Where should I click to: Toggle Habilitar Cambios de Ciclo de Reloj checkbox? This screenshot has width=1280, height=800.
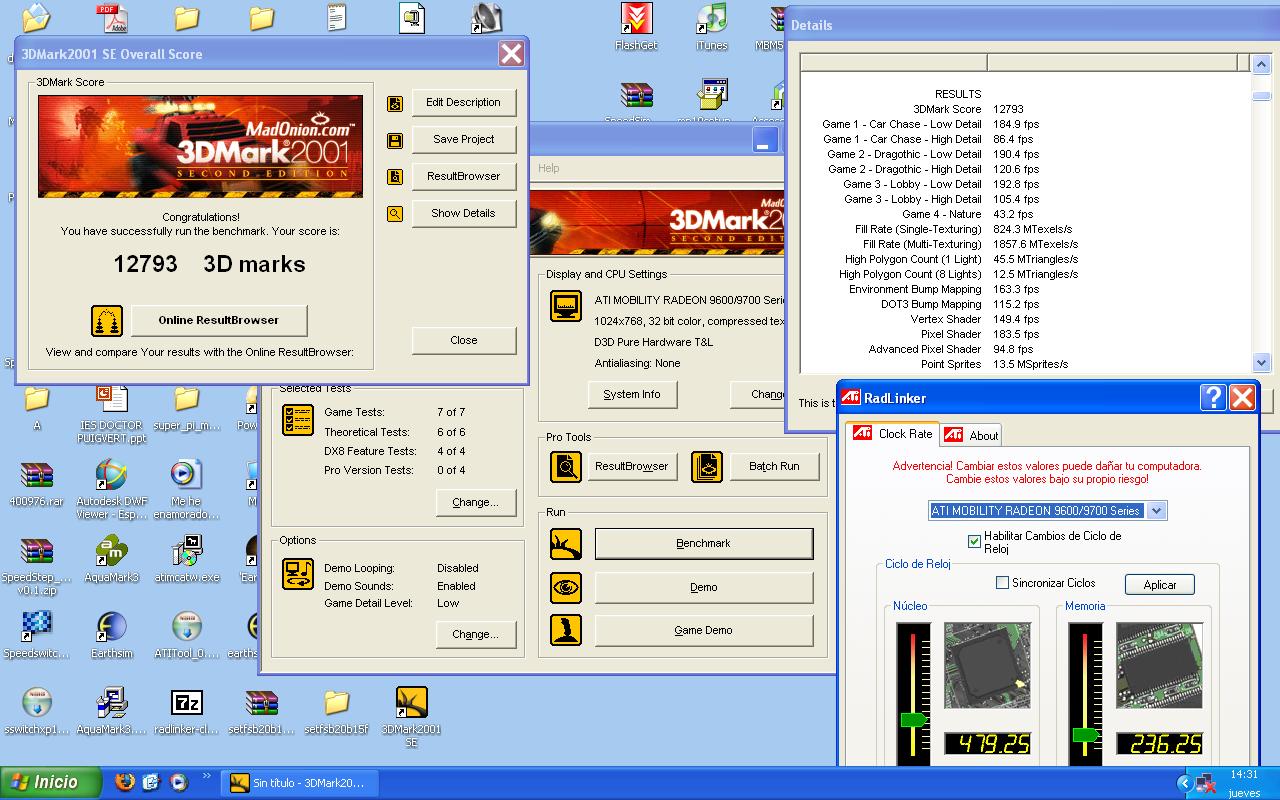coord(975,541)
